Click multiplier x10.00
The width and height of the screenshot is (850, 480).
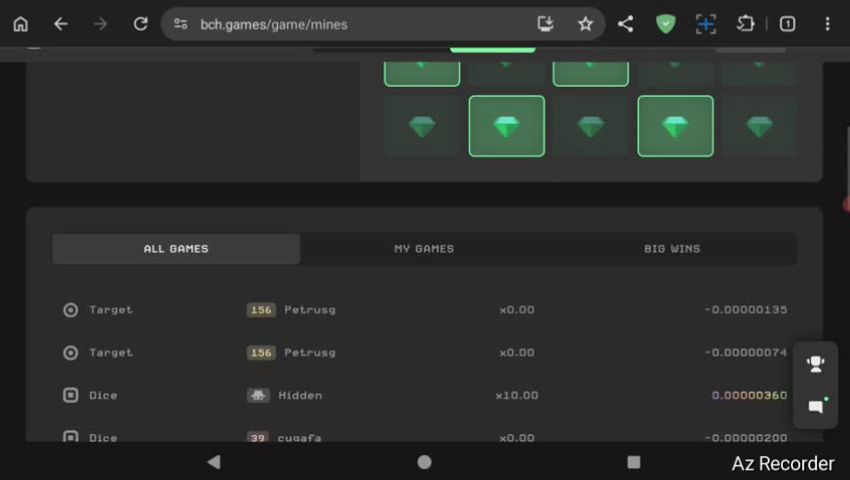(x=517, y=395)
